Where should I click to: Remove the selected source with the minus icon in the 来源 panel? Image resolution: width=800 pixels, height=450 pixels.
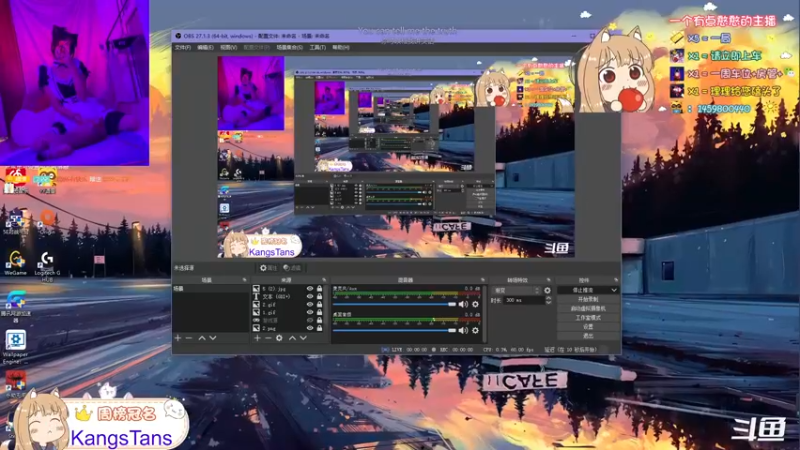click(268, 338)
